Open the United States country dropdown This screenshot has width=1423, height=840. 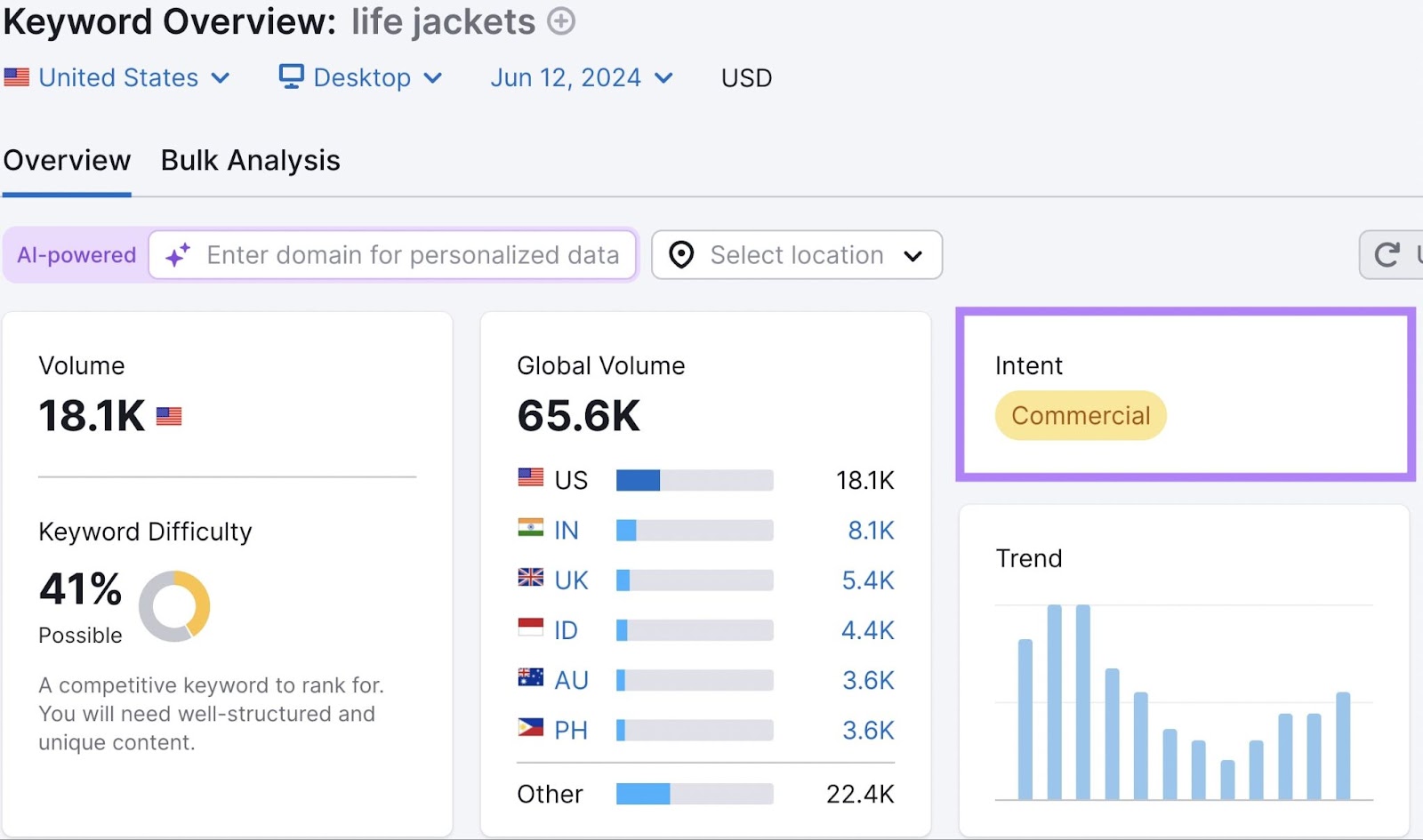coord(117,77)
